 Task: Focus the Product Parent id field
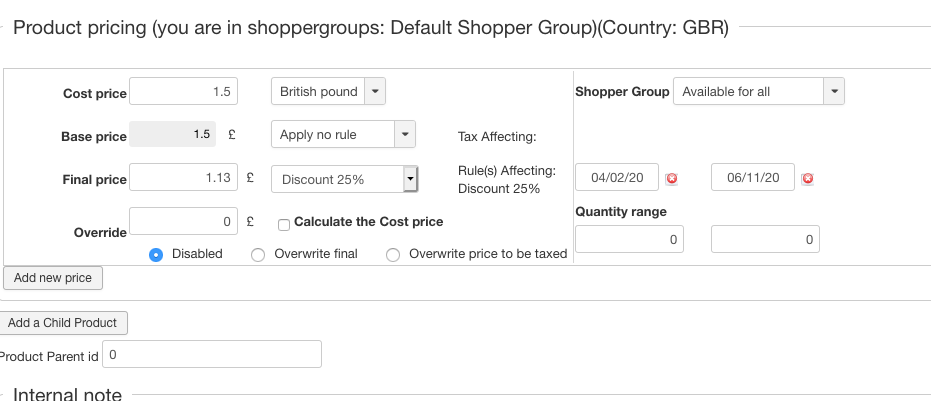[212, 354]
